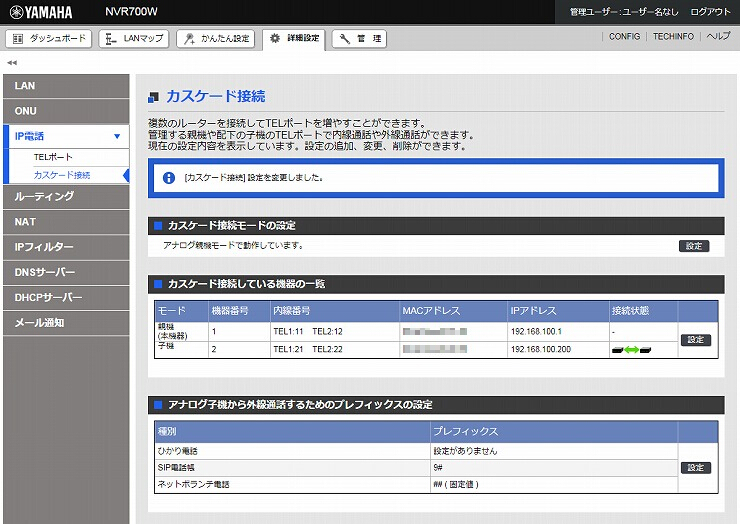Open the IPフィルター sidebar menu
The width and height of the screenshot is (740, 524).
click(x=66, y=247)
